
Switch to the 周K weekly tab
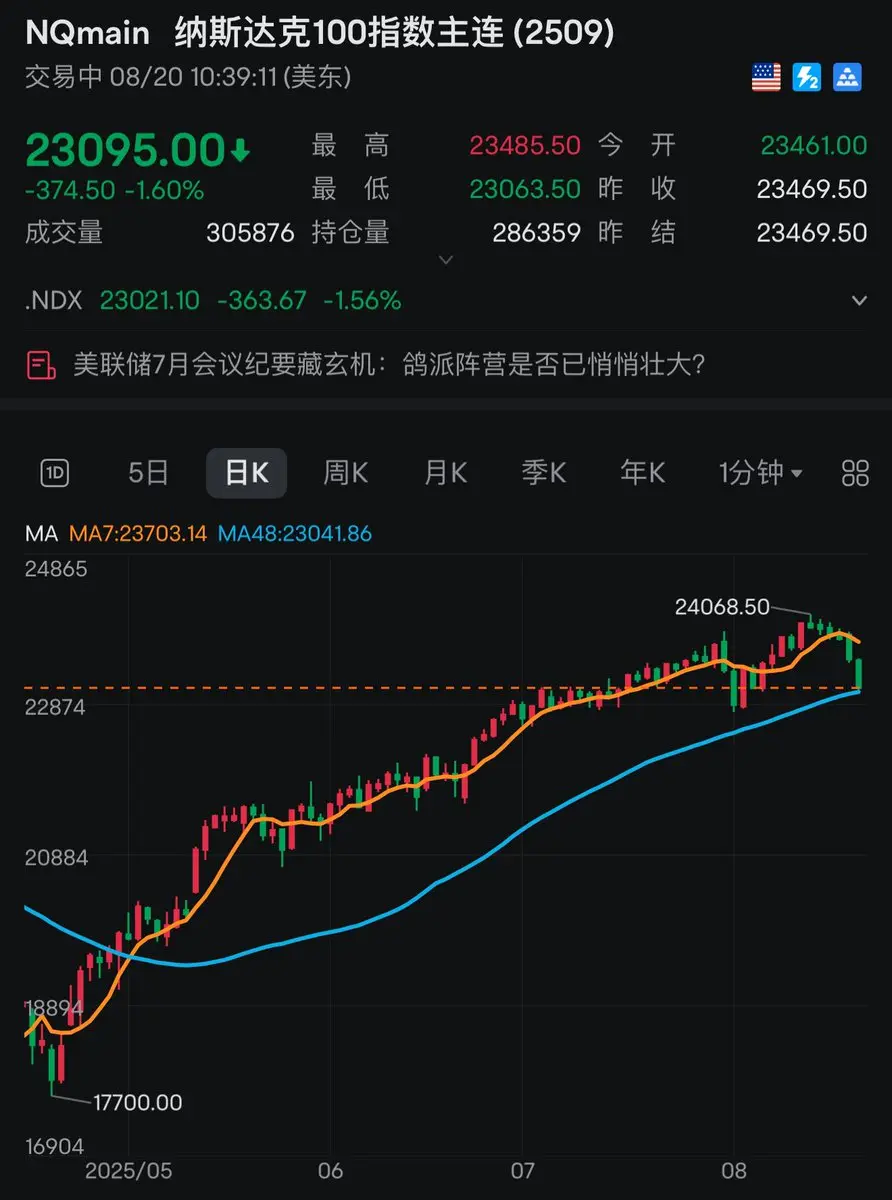click(346, 473)
